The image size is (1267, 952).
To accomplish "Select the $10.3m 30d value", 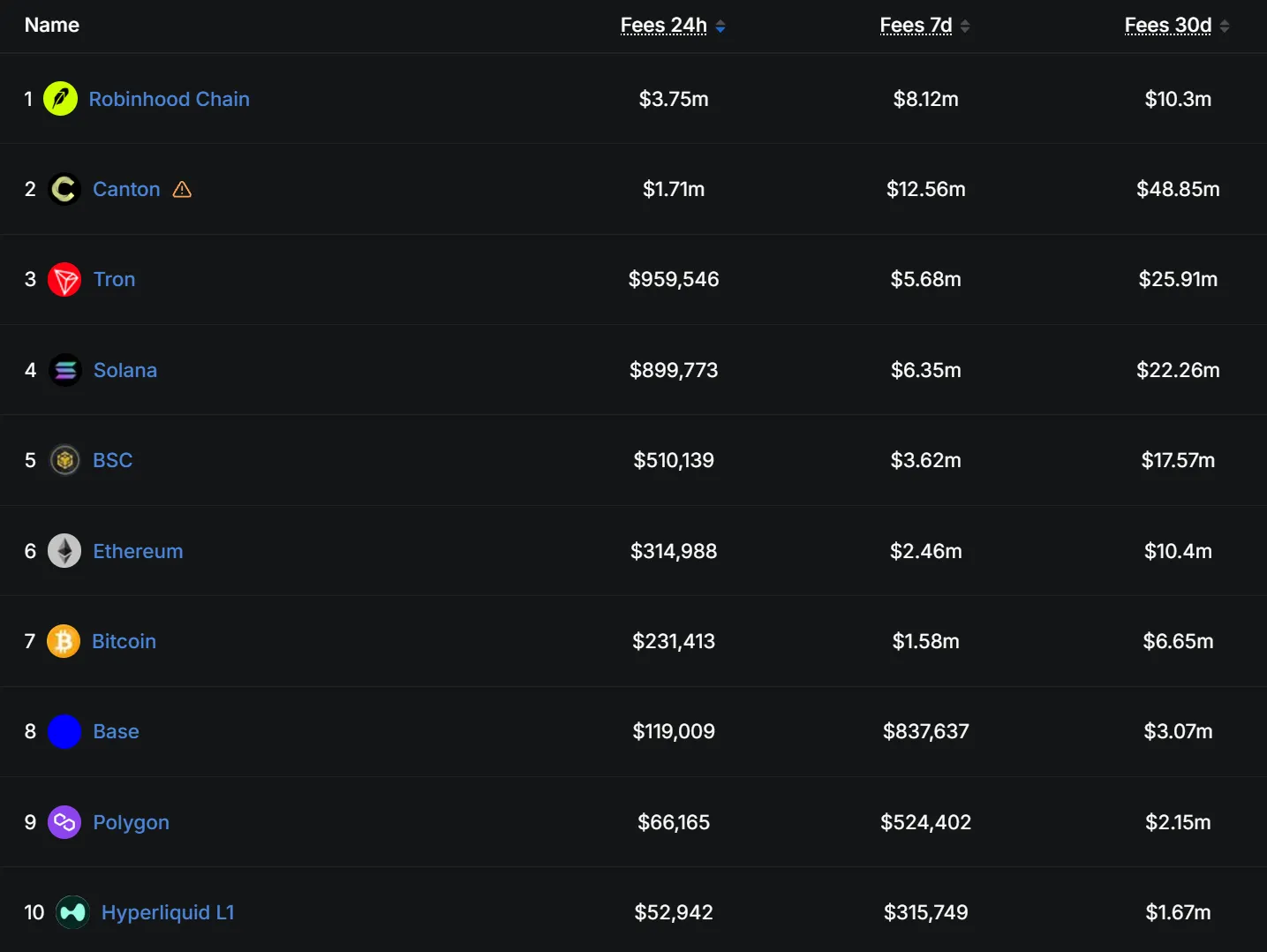I will [x=1178, y=99].
